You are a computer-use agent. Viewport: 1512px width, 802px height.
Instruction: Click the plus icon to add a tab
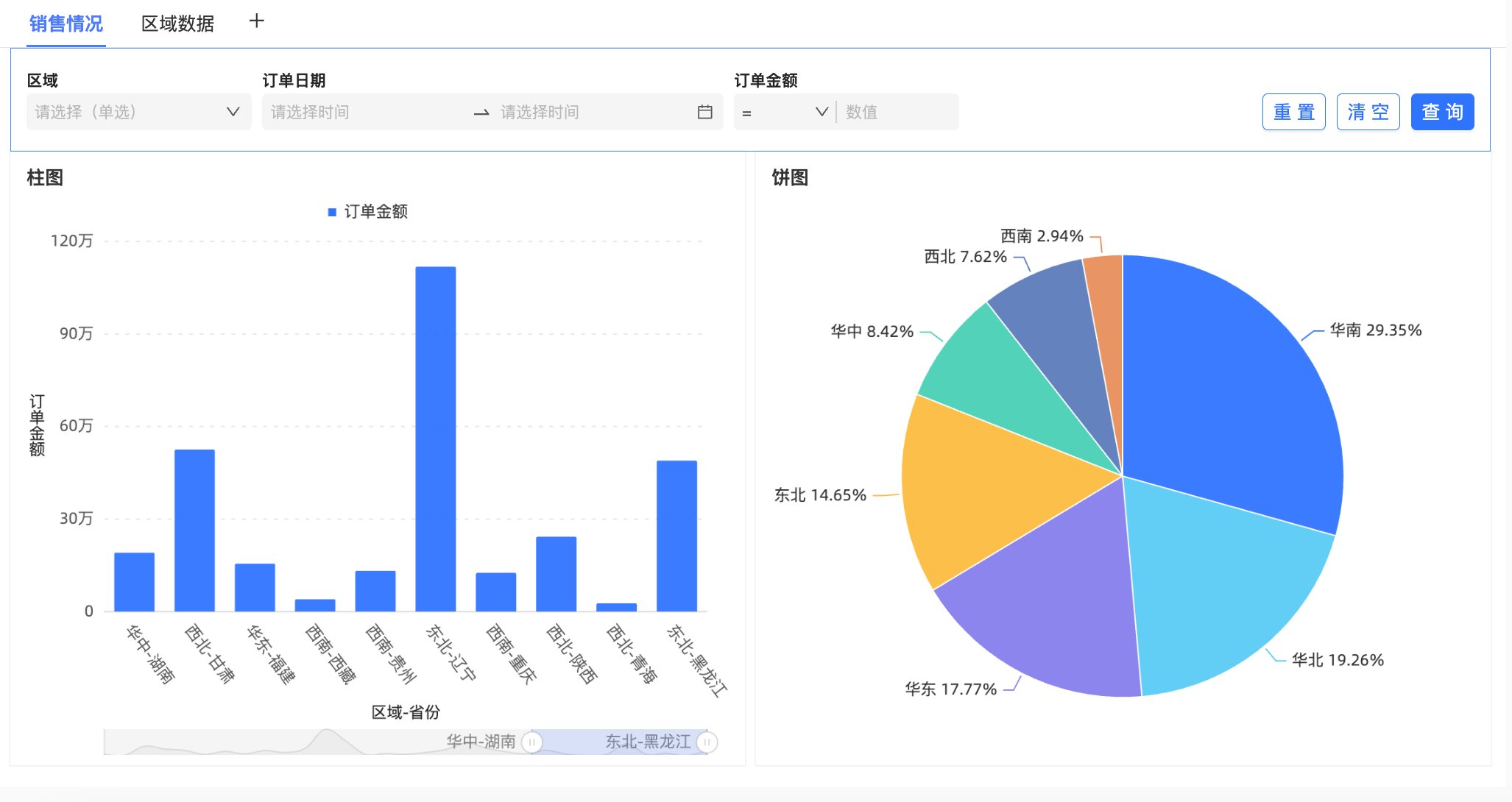[x=256, y=21]
